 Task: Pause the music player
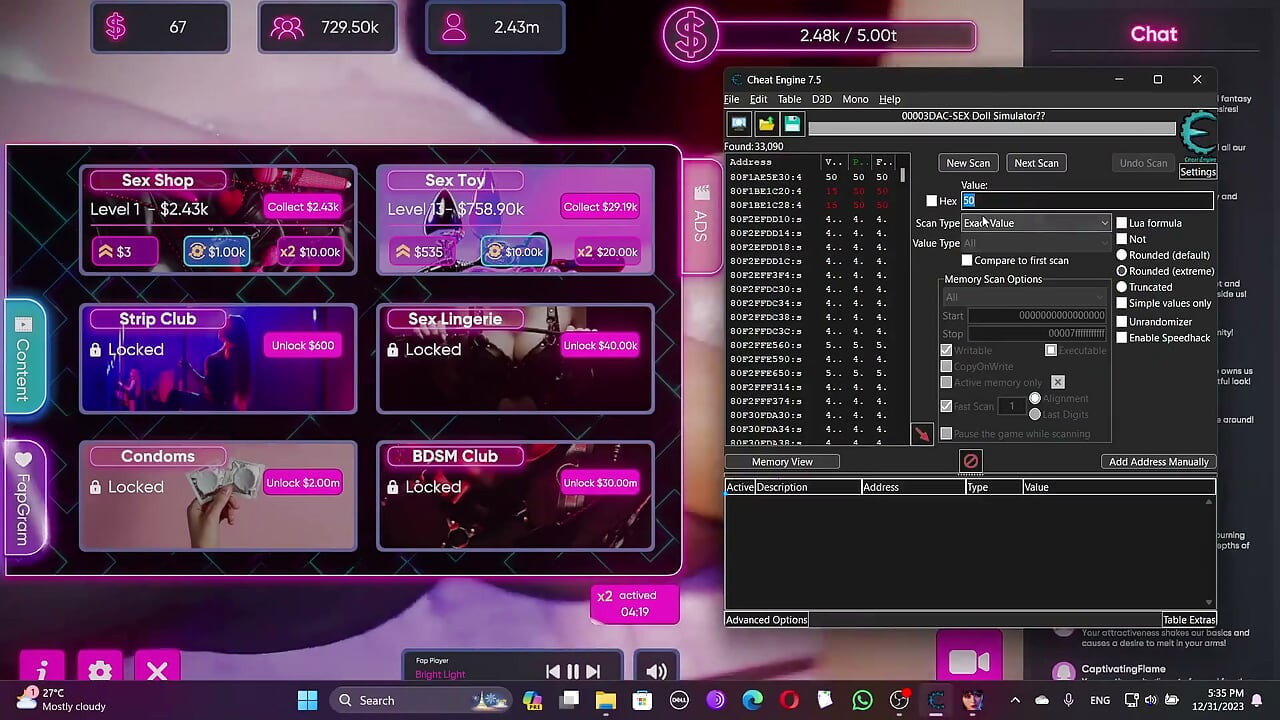[x=573, y=672]
